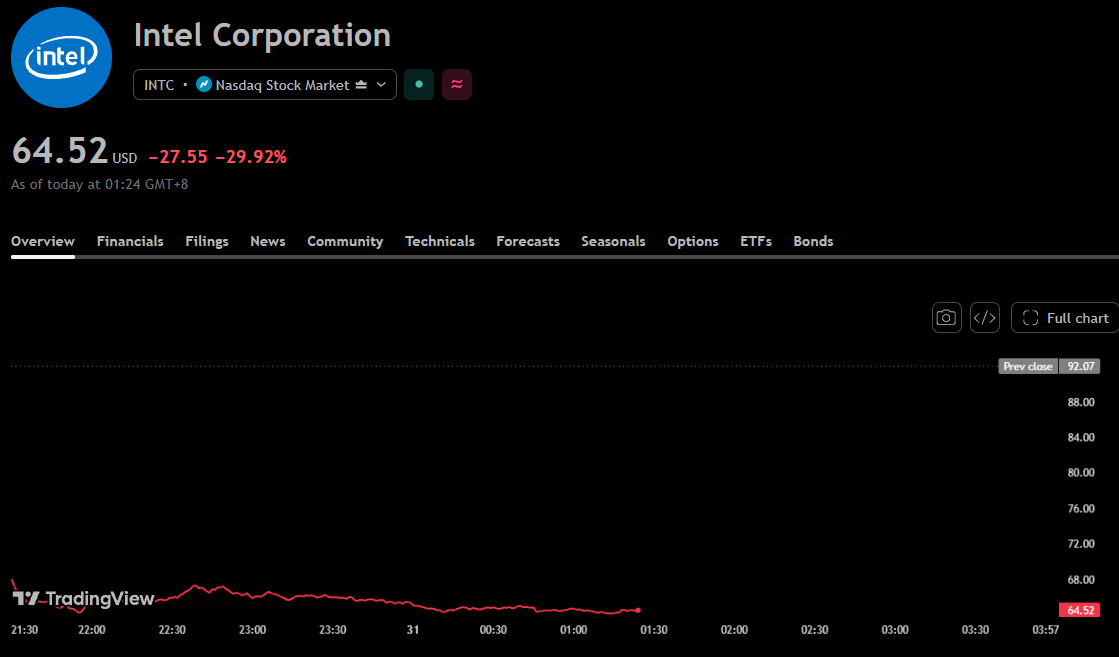
Task: Click the -27.55 price change value
Action: (178, 157)
